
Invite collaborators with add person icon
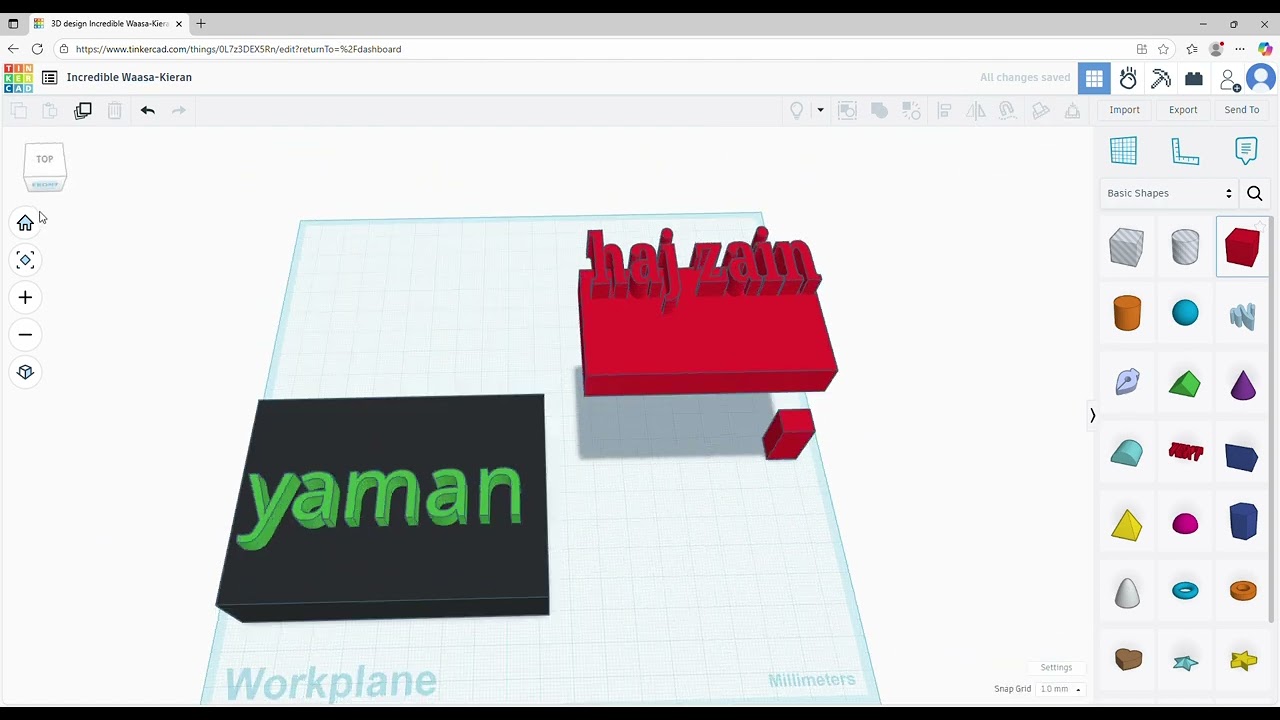coord(1230,79)
